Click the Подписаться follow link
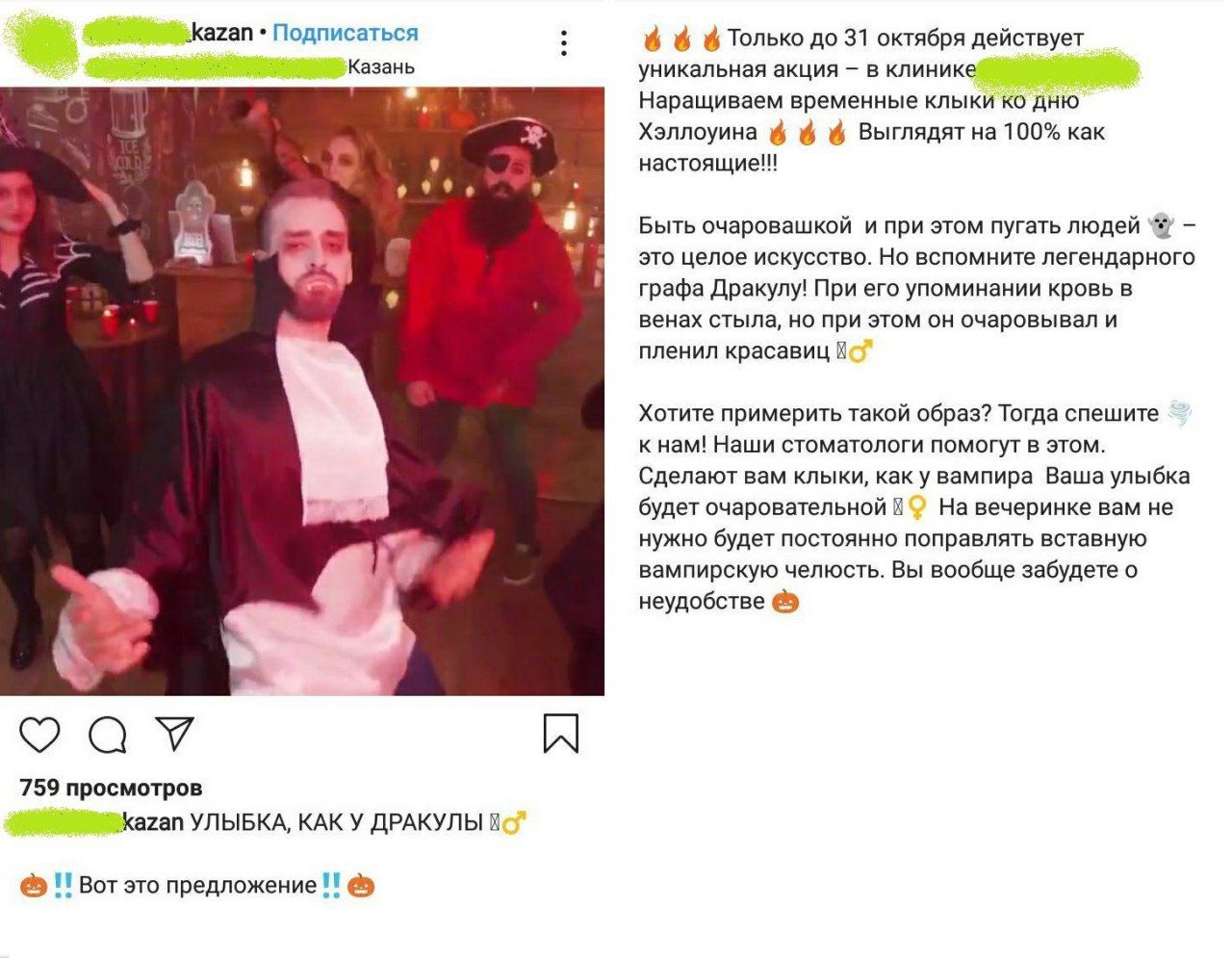This screenshot has width=1232, height=958. point(346,33)
